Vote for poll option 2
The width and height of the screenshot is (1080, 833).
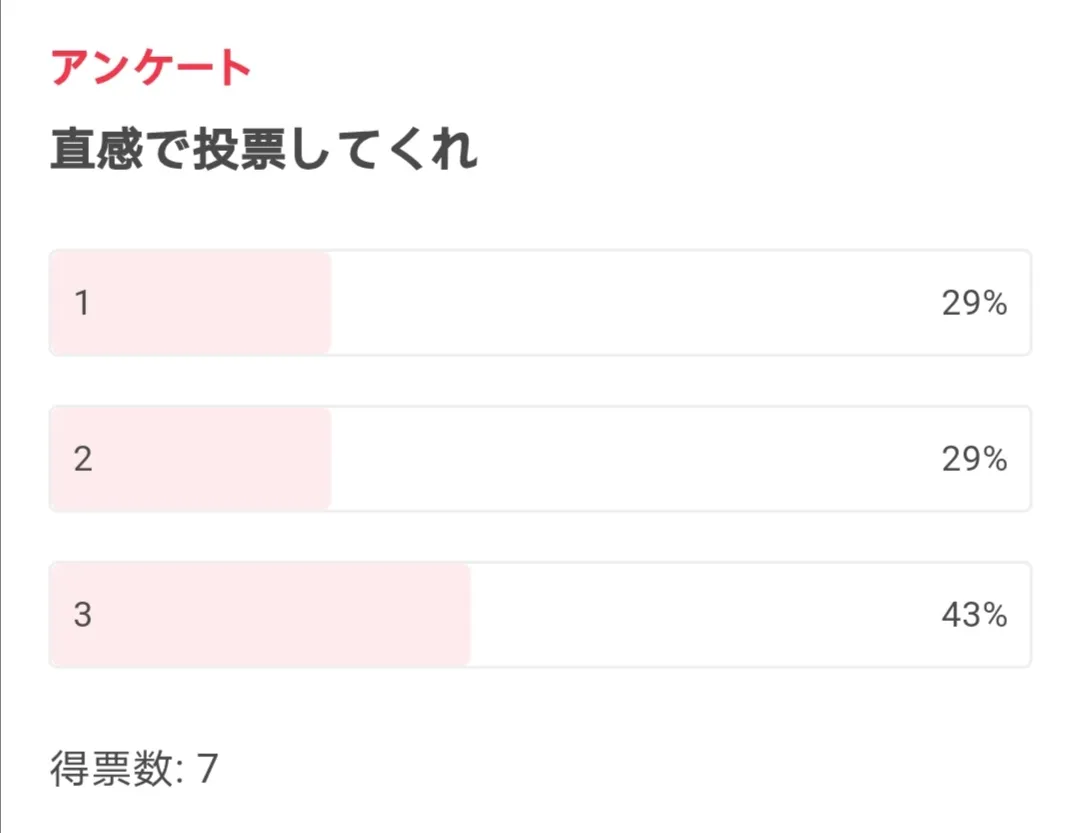coord(540,459)
